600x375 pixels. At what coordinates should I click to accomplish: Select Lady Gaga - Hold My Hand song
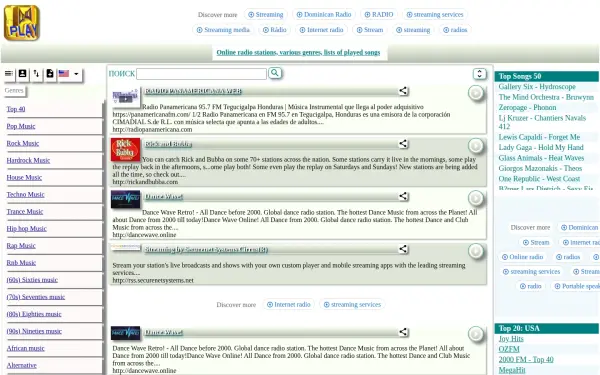pyautogui.click(x=541, y=147)
